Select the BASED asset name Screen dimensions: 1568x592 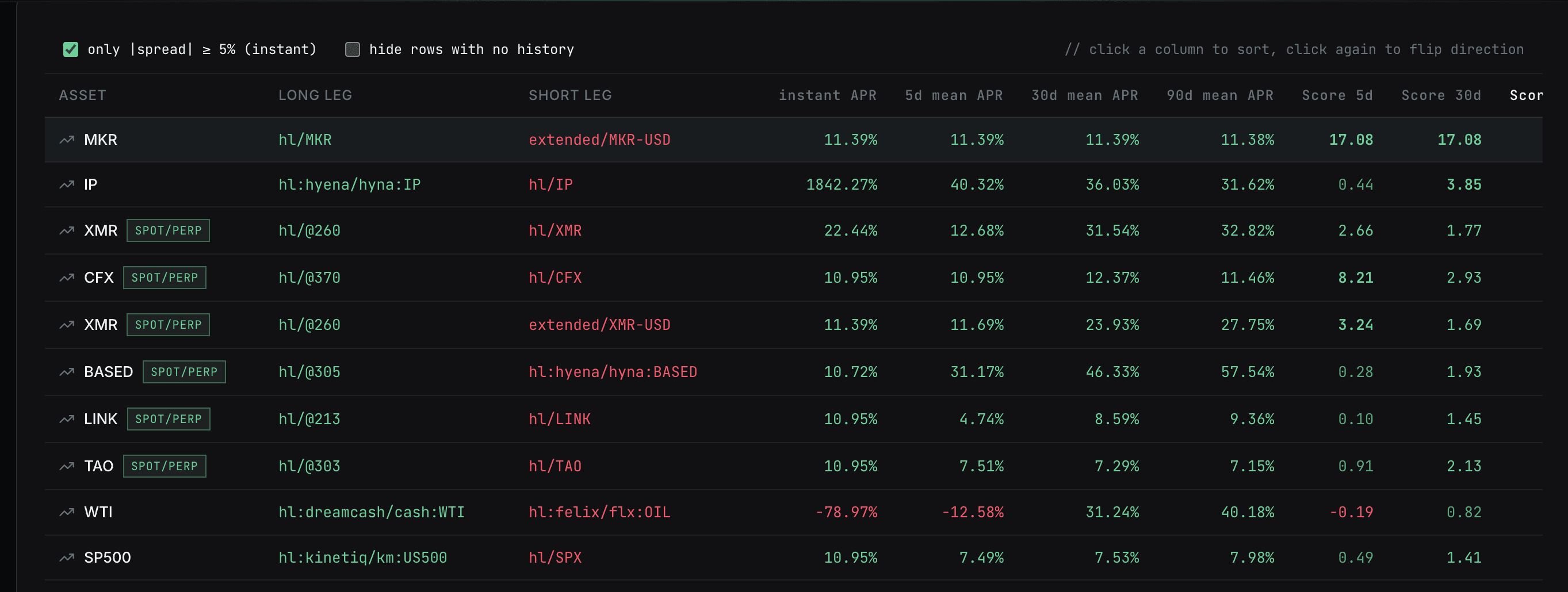point(108,372)
